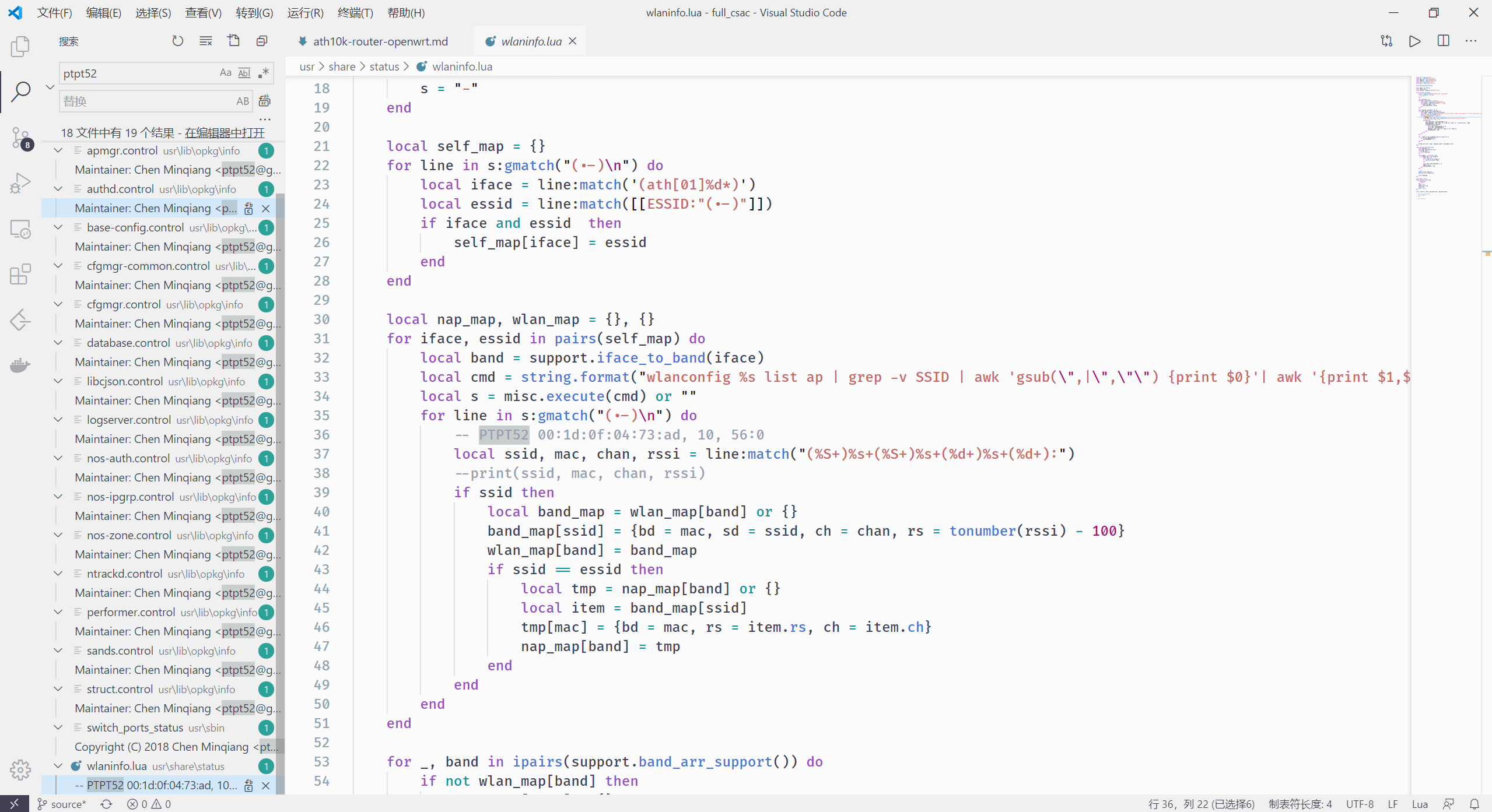1492x812 pixels.
Task: Collapse the database.control result group
Action: point(58,343)
